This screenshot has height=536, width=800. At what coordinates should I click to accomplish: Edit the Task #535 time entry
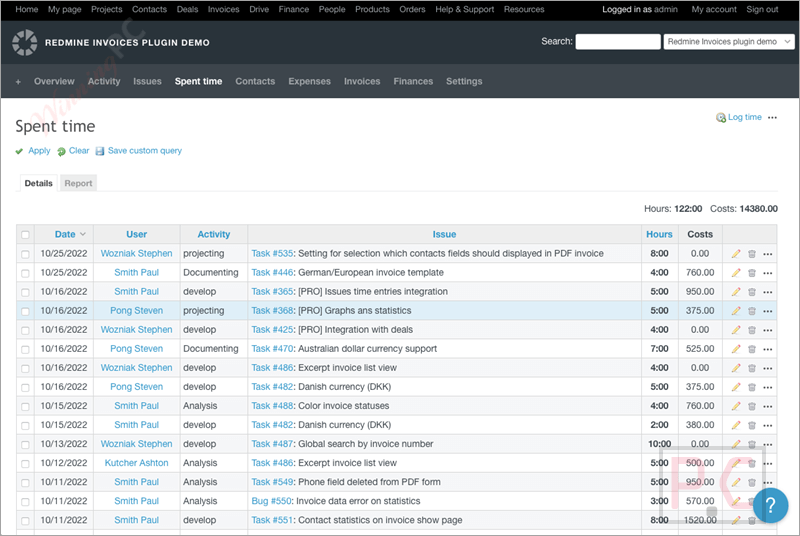click(736, 253)
